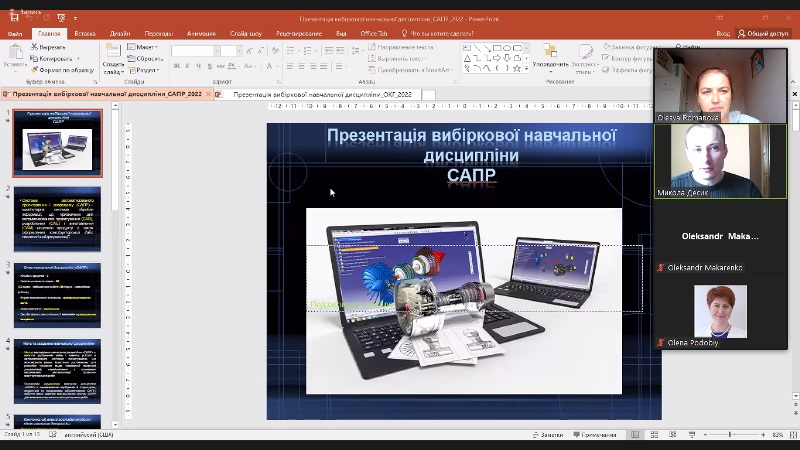Open the Файл menu
Image resolution: width=800 pixels, height=450 pixels.
[x=15, y=34]
